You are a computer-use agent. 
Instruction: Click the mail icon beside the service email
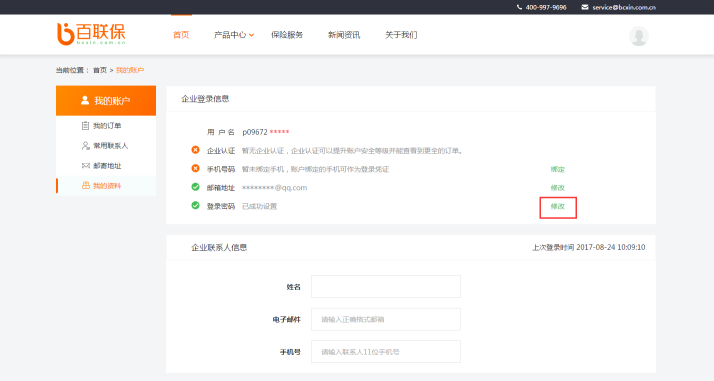585,7
